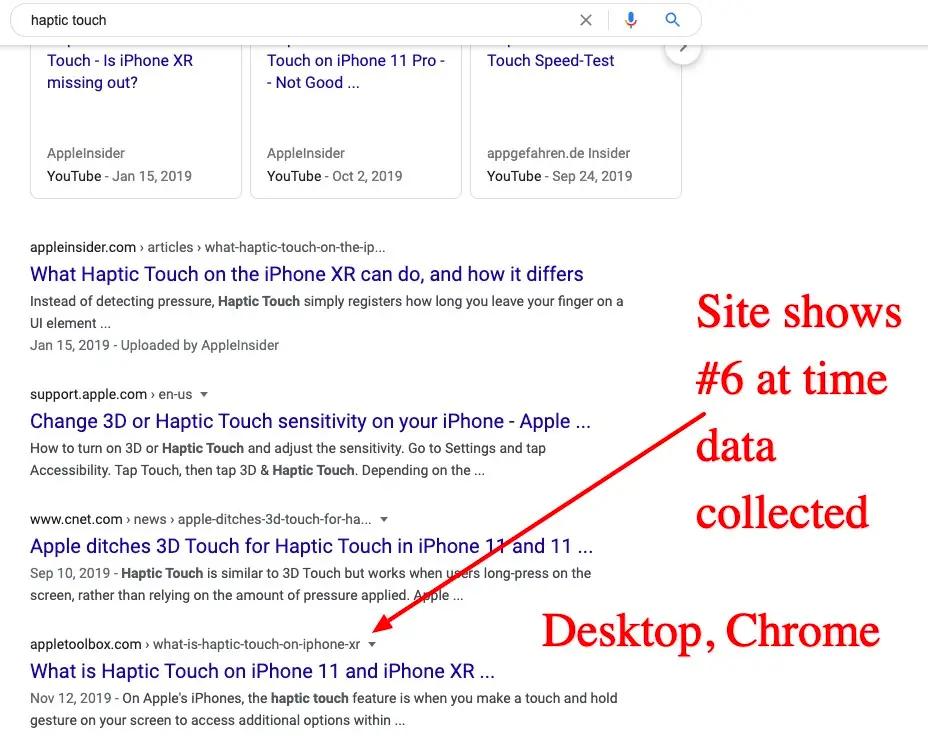
Task: Advance the video carousel with the right chevron
Action: pos(683,47)
